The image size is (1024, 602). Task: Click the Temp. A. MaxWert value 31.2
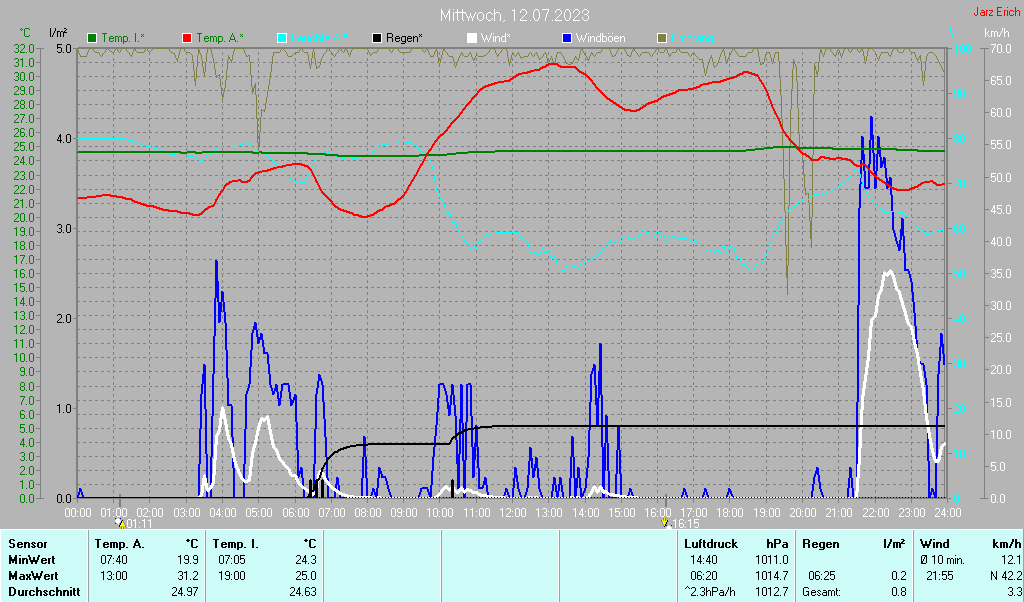[x=187, y=576]
